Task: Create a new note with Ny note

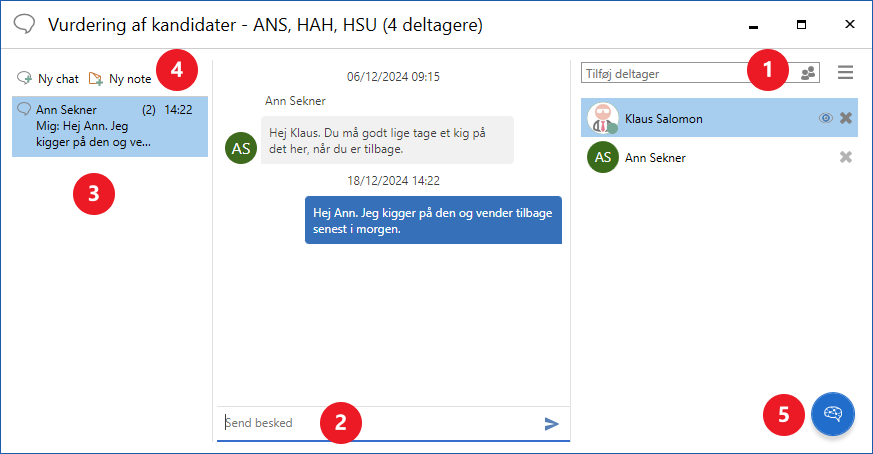Action: point(120,78)
